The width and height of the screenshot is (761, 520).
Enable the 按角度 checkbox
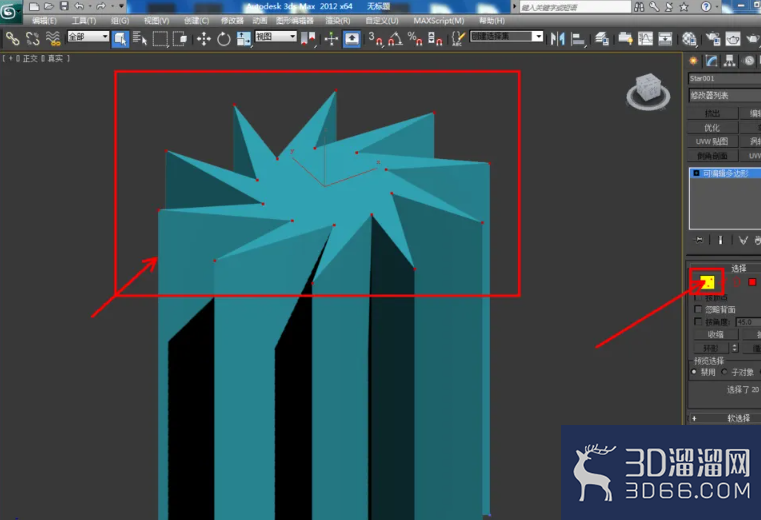698,322
